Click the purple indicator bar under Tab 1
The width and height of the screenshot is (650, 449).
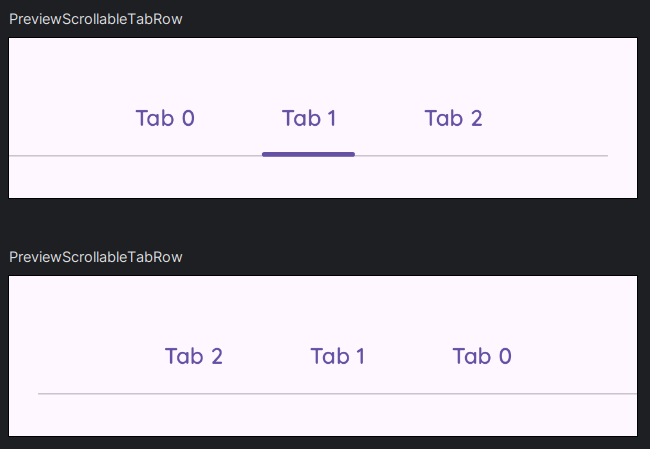308,154
